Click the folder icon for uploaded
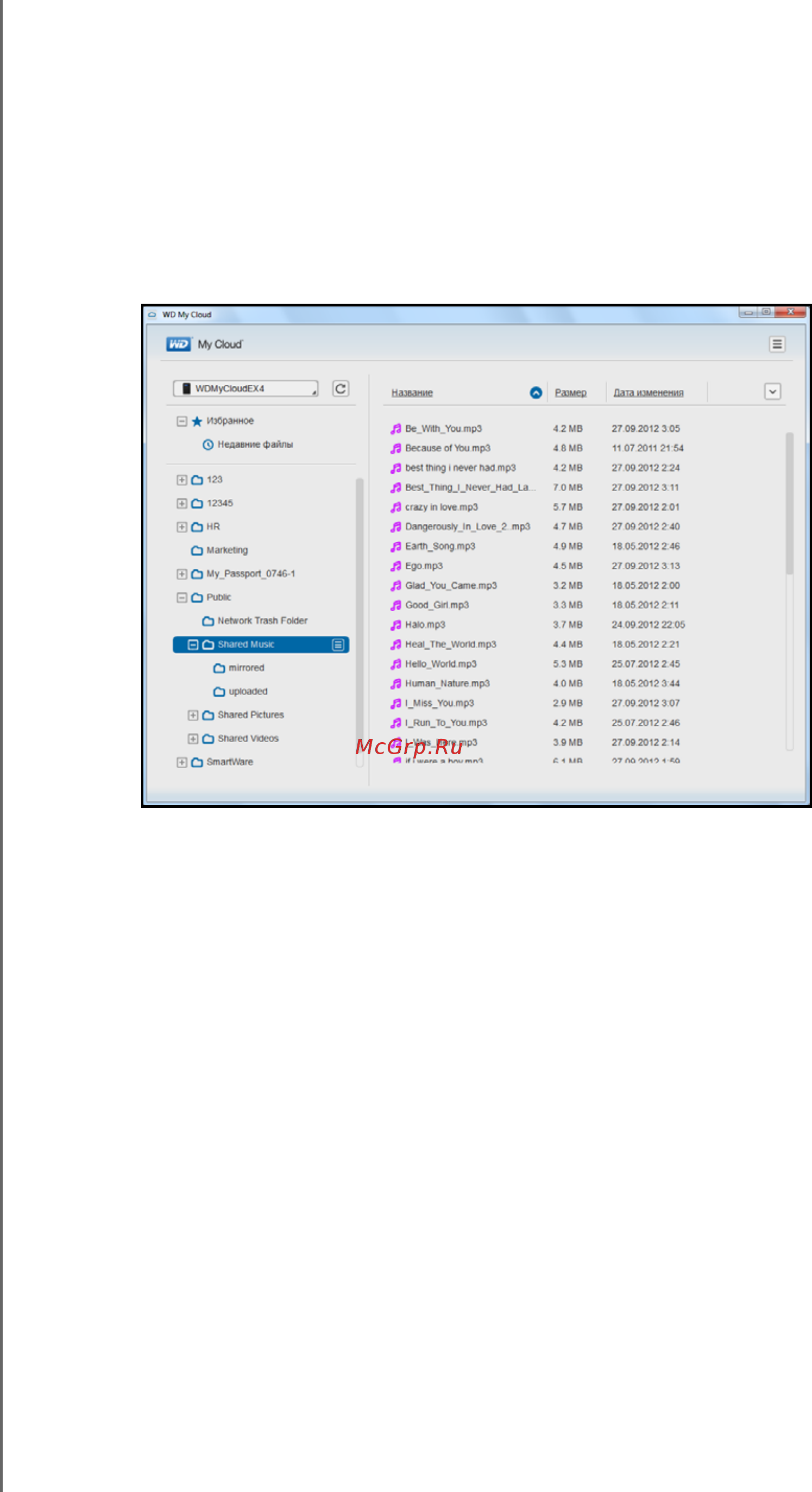The width and height of the screenshot is (812, 1492). pos(219,692)
